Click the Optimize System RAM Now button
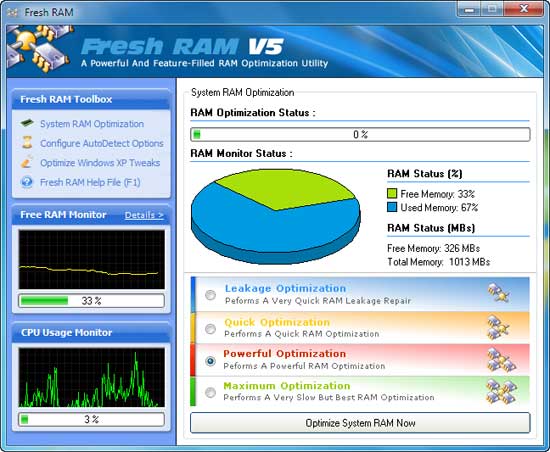 (x=360, y=423)
